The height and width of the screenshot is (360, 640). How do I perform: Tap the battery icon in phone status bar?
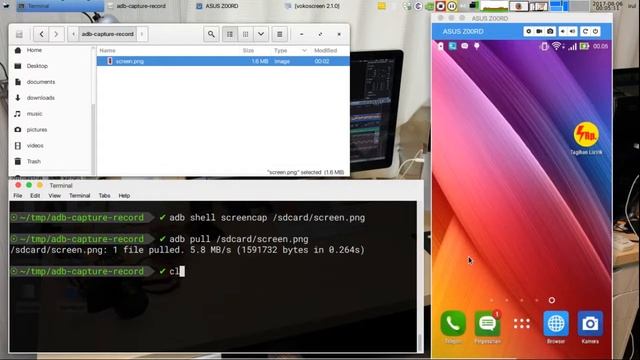click(584, 47)
